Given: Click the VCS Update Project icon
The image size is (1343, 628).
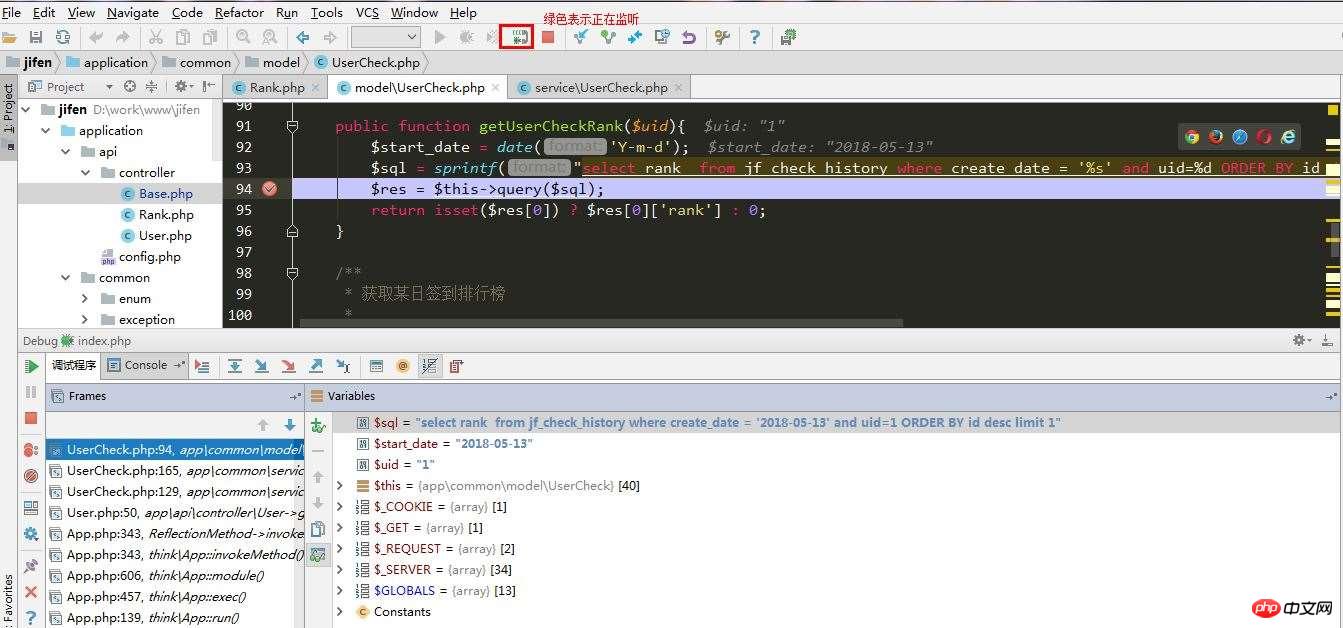Looking at the screenshot, I should pos(581,37).
